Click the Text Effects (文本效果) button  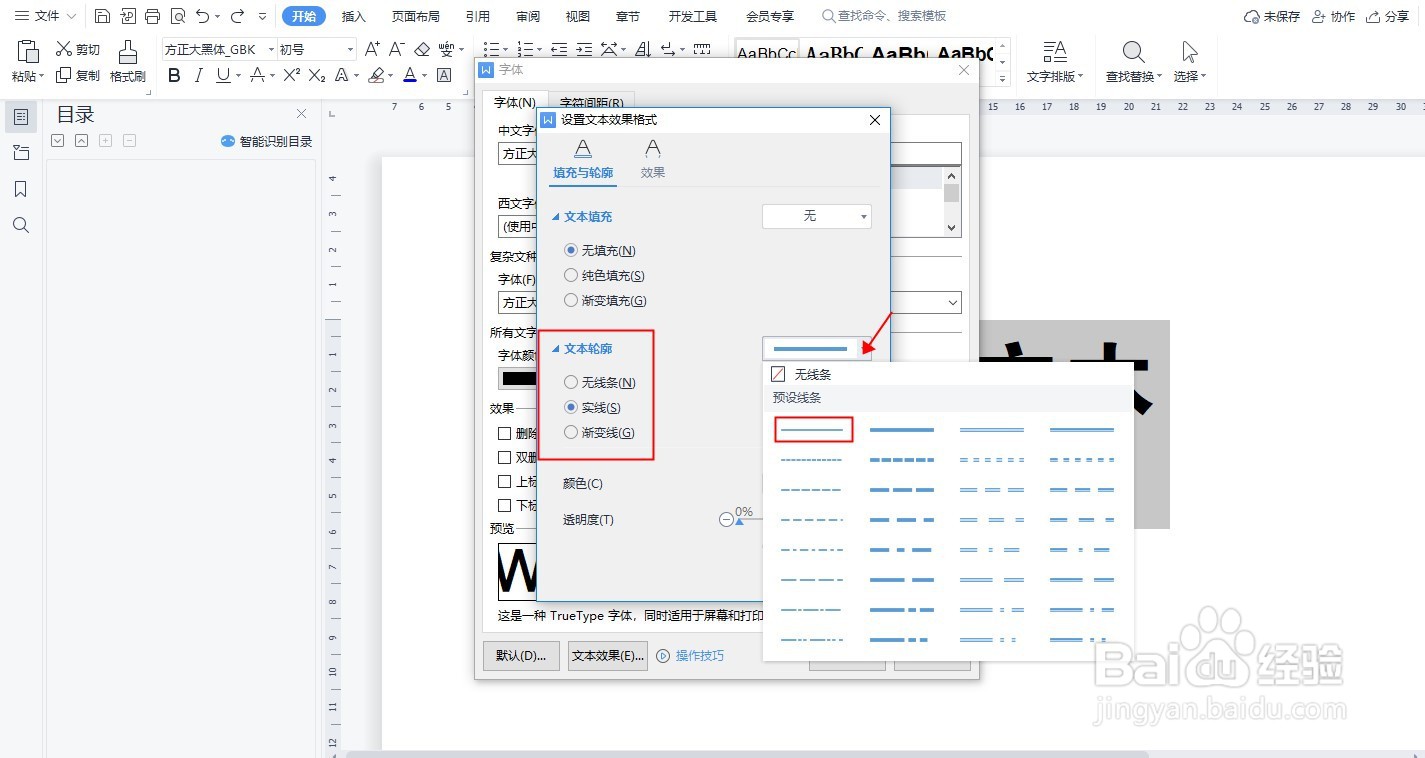point(608,656)
